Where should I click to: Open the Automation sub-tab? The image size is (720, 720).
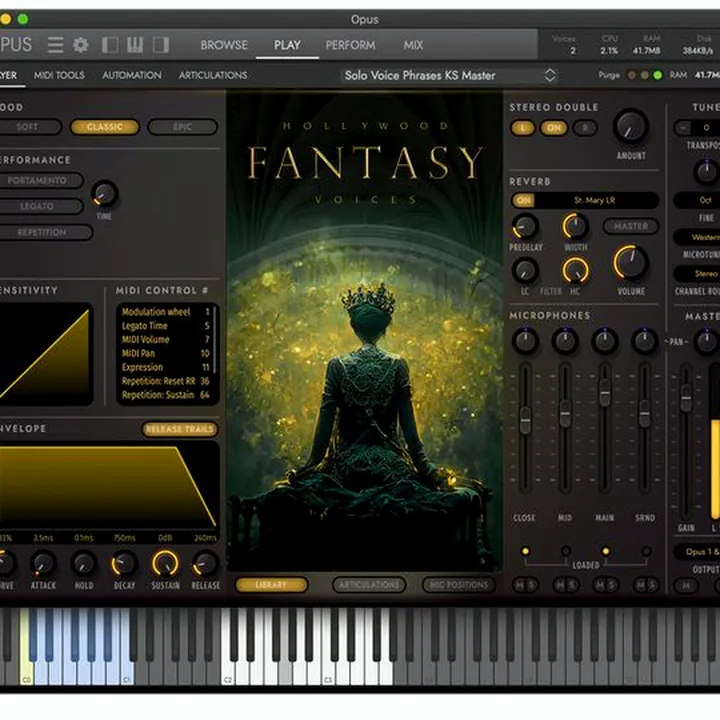(132, 75)
